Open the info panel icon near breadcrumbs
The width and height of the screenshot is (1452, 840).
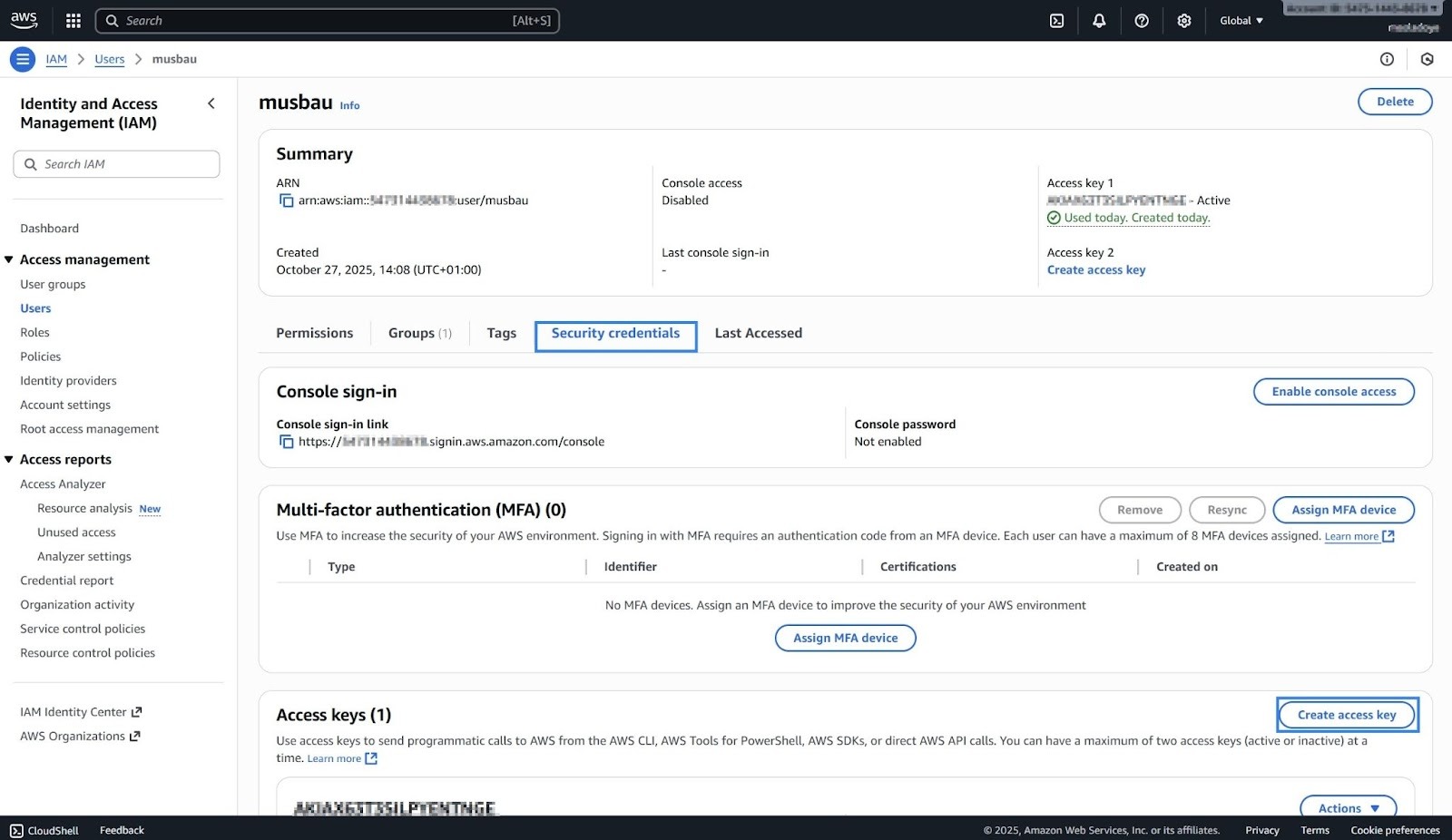click(1387, 58)
